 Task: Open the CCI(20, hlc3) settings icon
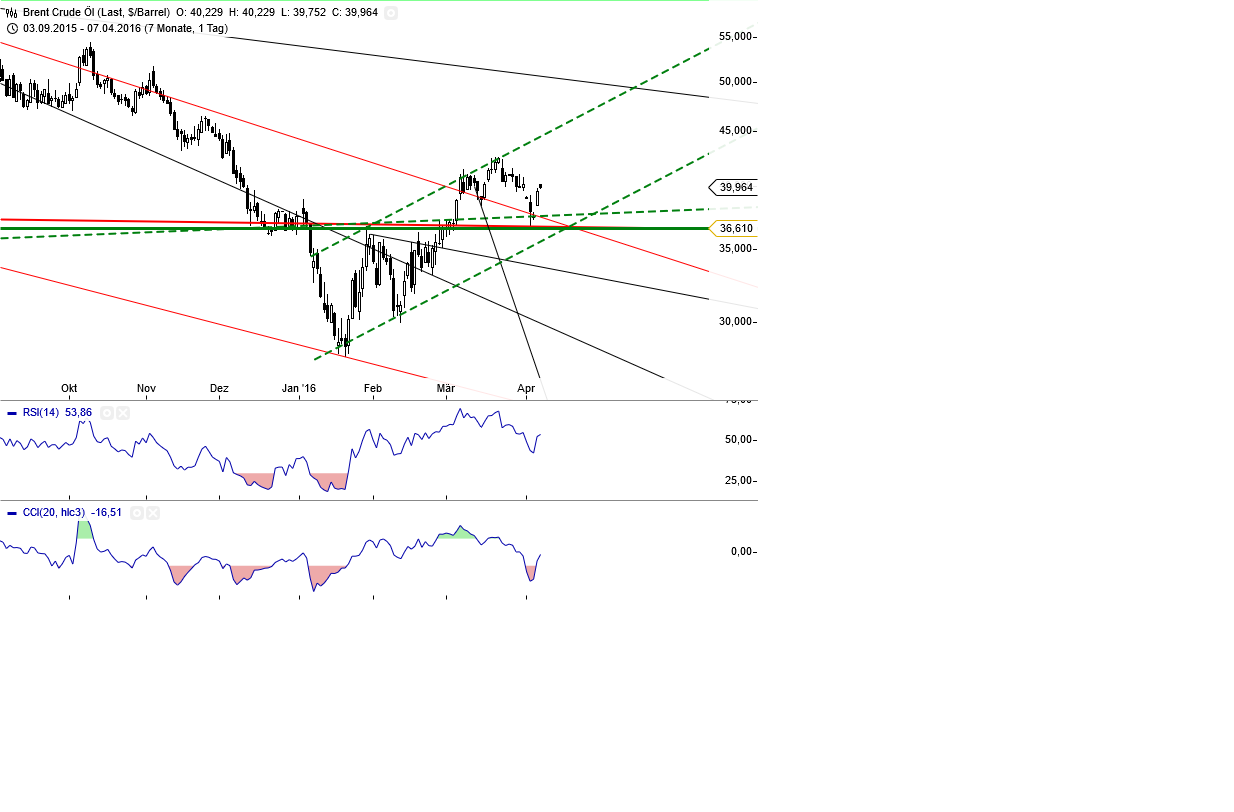click(137, 513)
